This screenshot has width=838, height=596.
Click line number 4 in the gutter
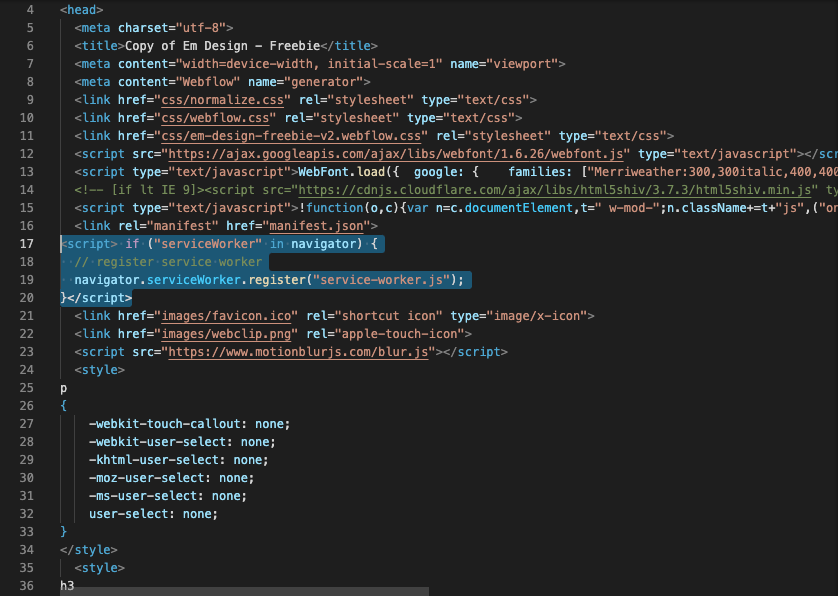click(30, 10)
